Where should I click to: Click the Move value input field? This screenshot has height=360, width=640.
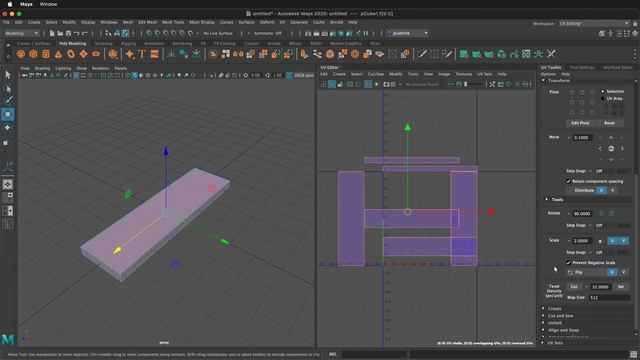coord(582,138)
